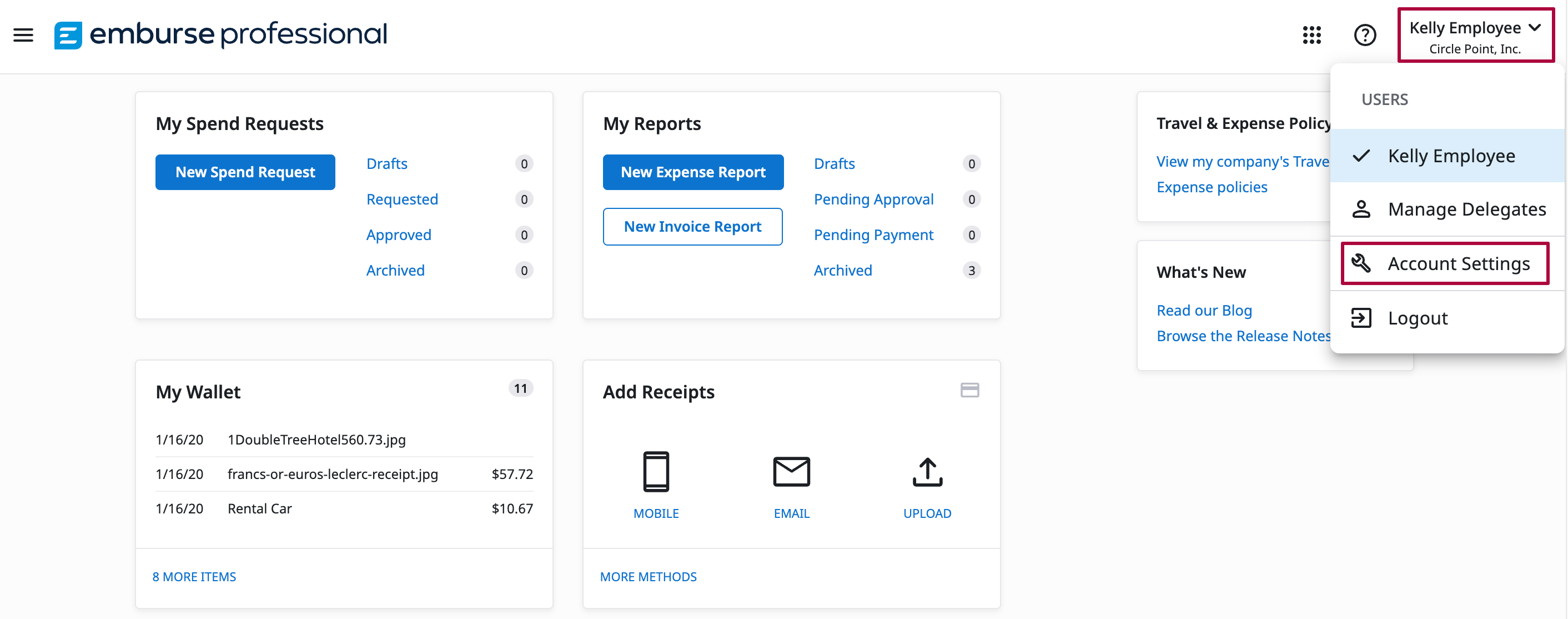1568x619 pixels.
Task: Open the hamburger navigation menu
Action: point(23,34)
